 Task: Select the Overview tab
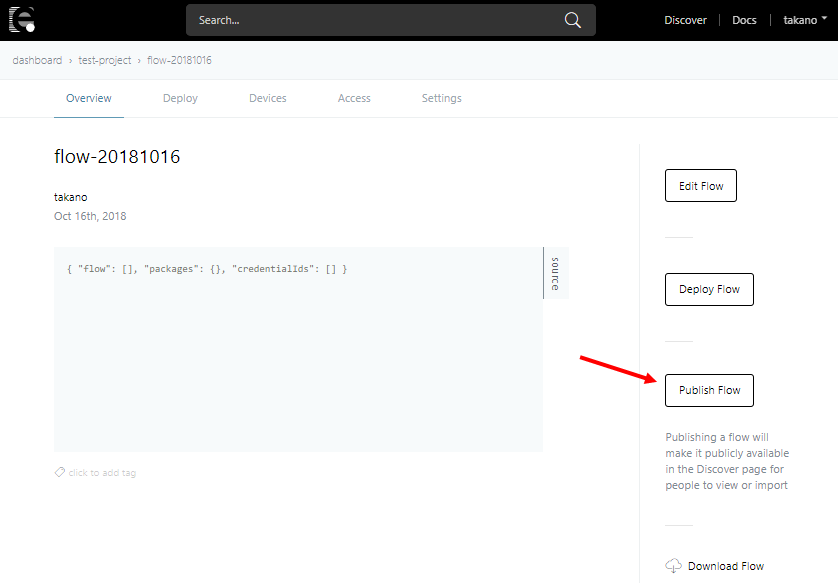click(89, 98)
